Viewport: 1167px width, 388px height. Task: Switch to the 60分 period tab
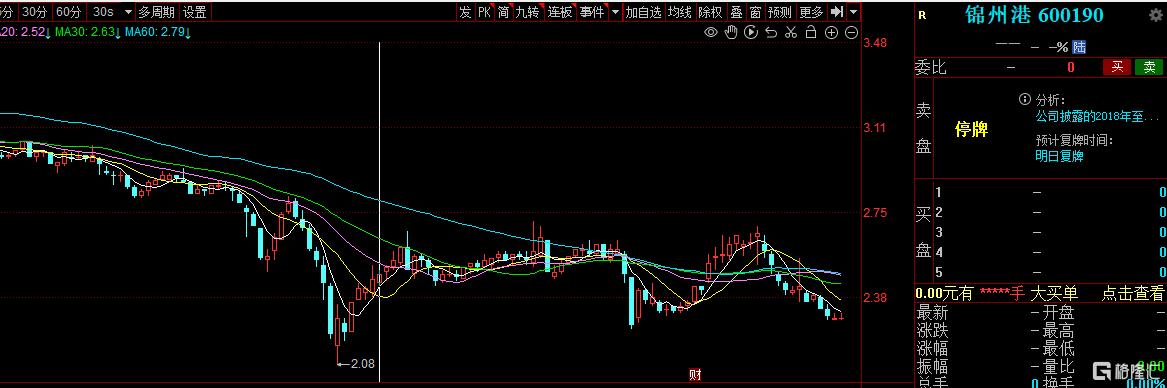point(68,12)
